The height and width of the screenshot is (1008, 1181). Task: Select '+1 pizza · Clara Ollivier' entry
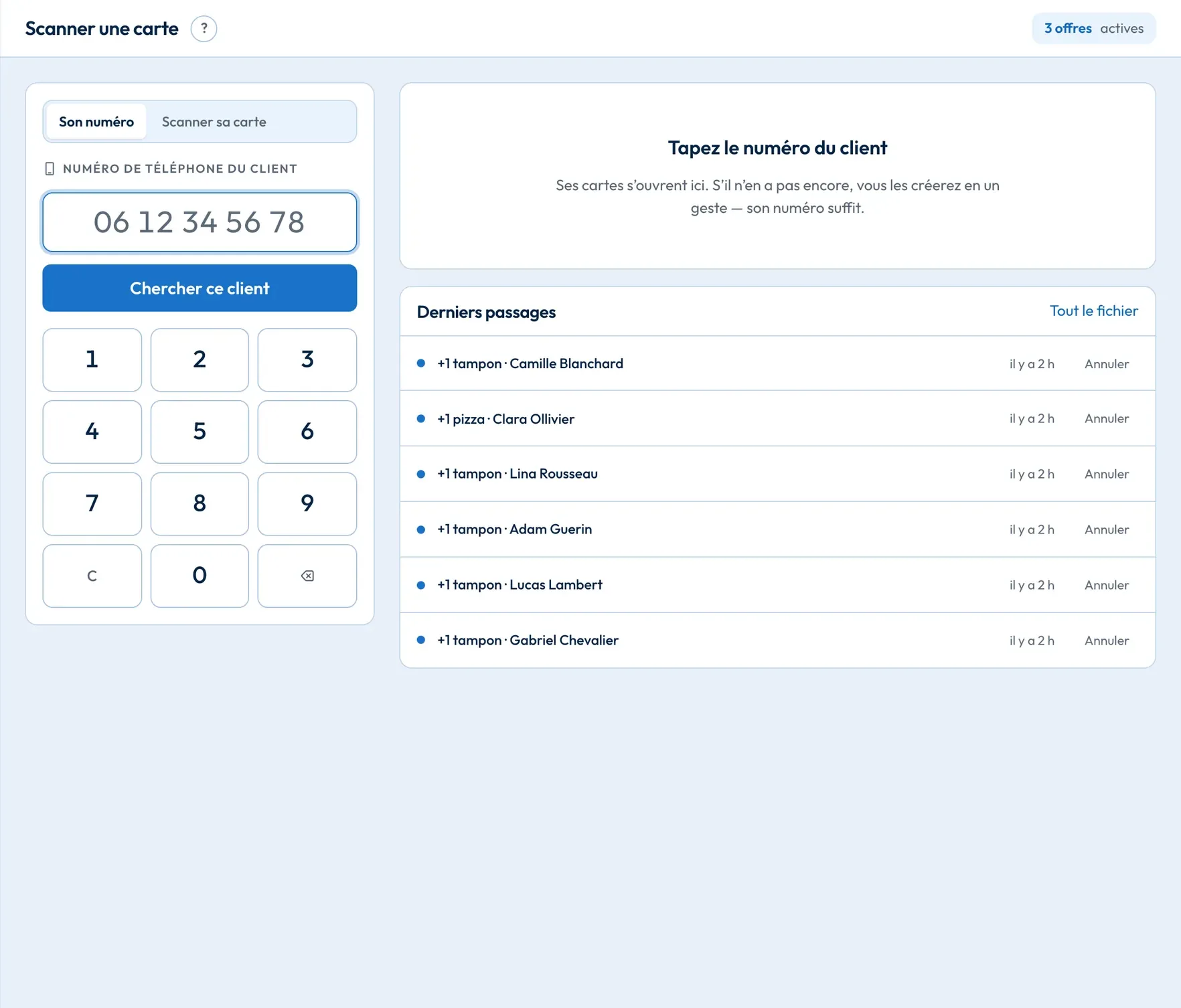click(777, 418)
